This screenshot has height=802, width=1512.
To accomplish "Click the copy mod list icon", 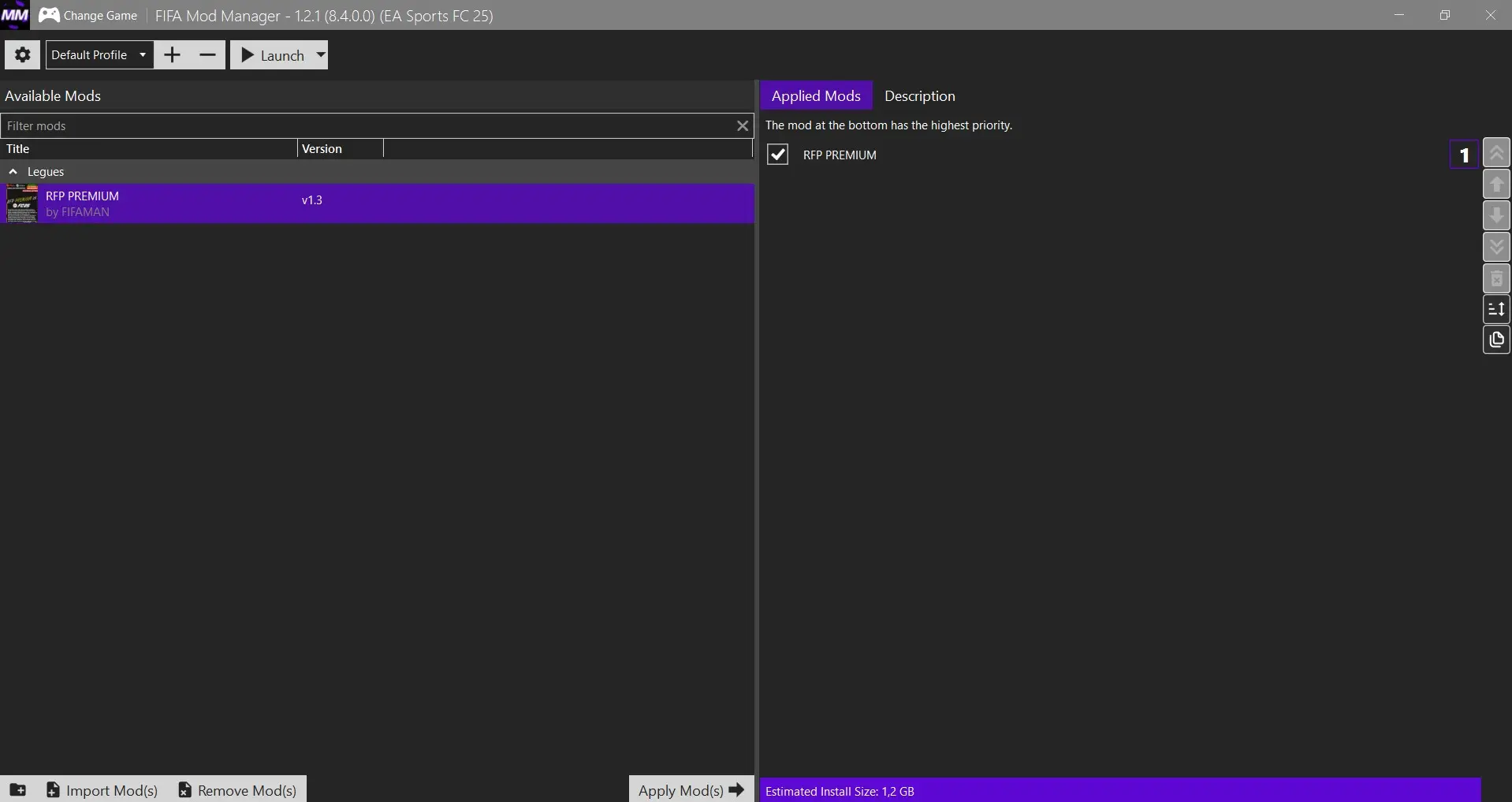I will [1496, 340].
